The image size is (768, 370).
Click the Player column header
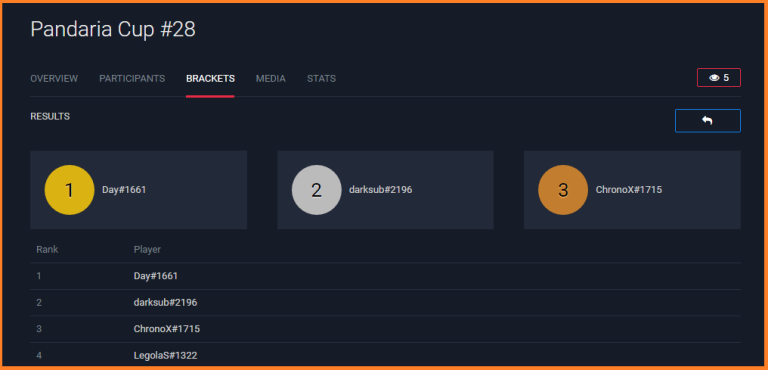pyautogui.click(x=147, y=249)
